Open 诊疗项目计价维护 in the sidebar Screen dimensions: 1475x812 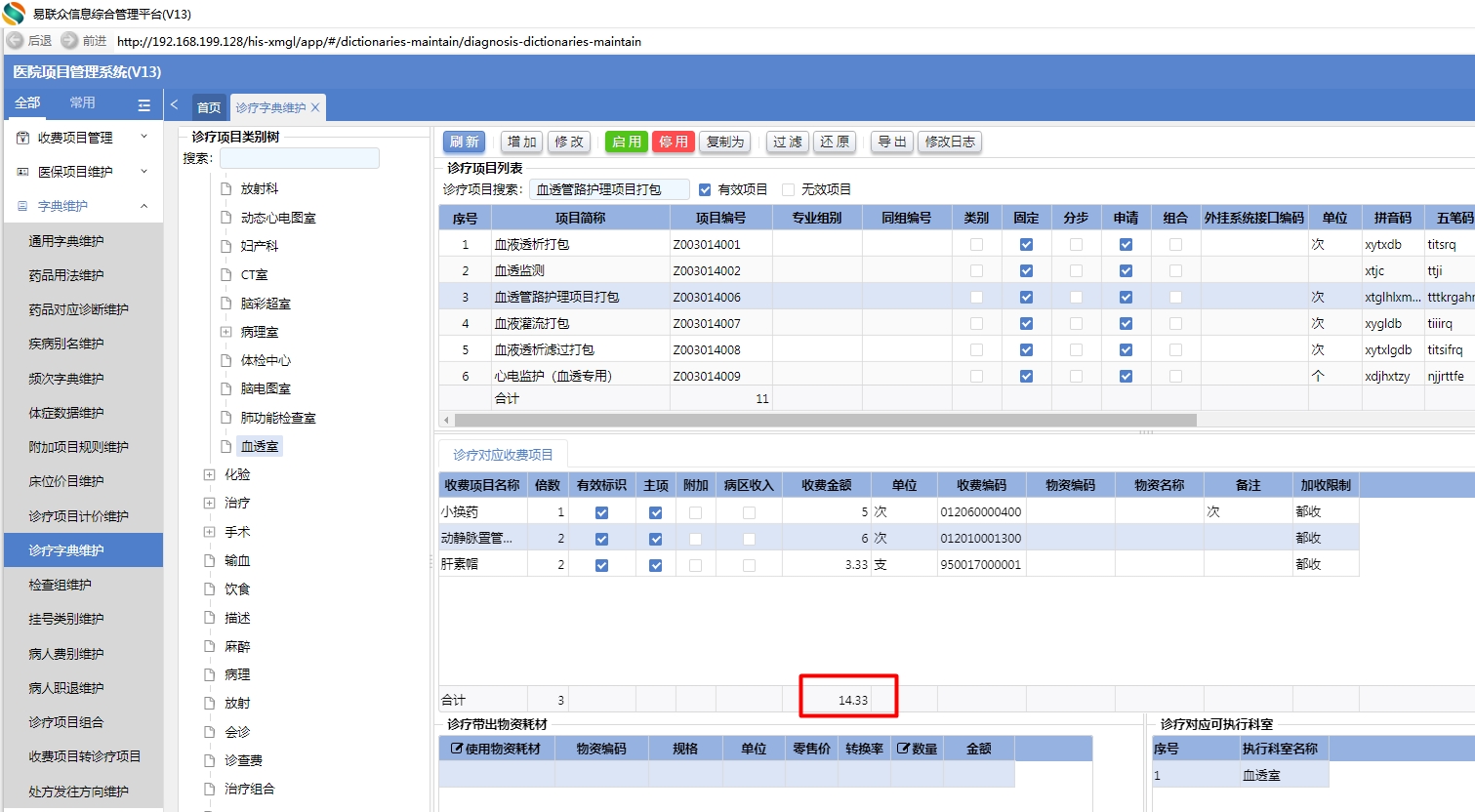pyautogui.click(x=78, y=516)
